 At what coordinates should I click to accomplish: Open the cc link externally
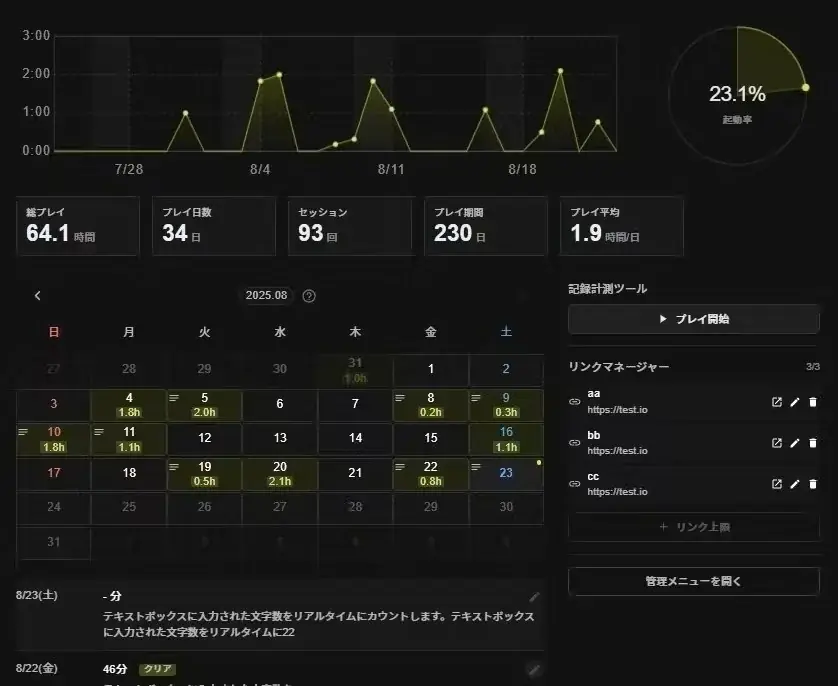pos(777,484)
